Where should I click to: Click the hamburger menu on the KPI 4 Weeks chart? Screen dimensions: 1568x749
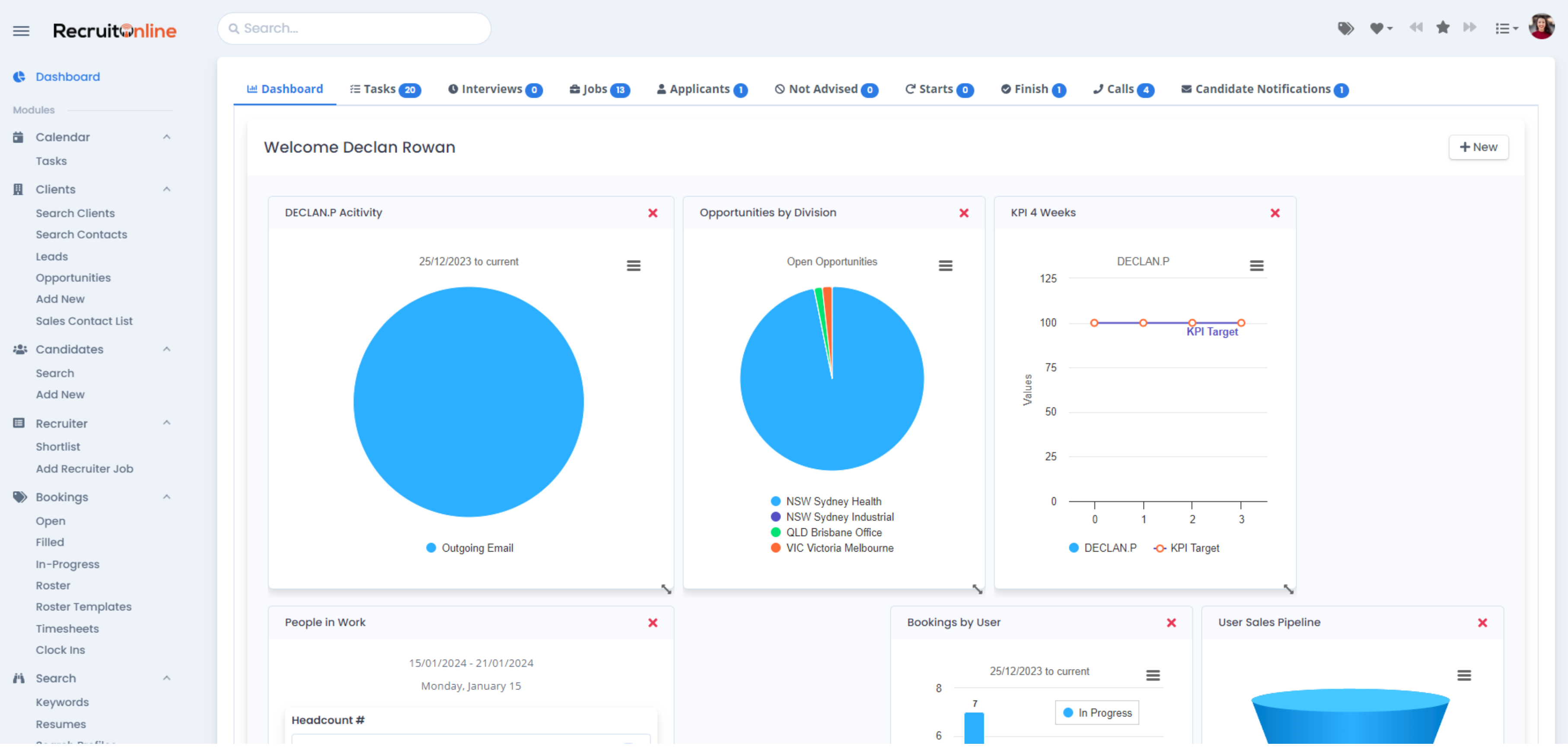[1257, 265]
